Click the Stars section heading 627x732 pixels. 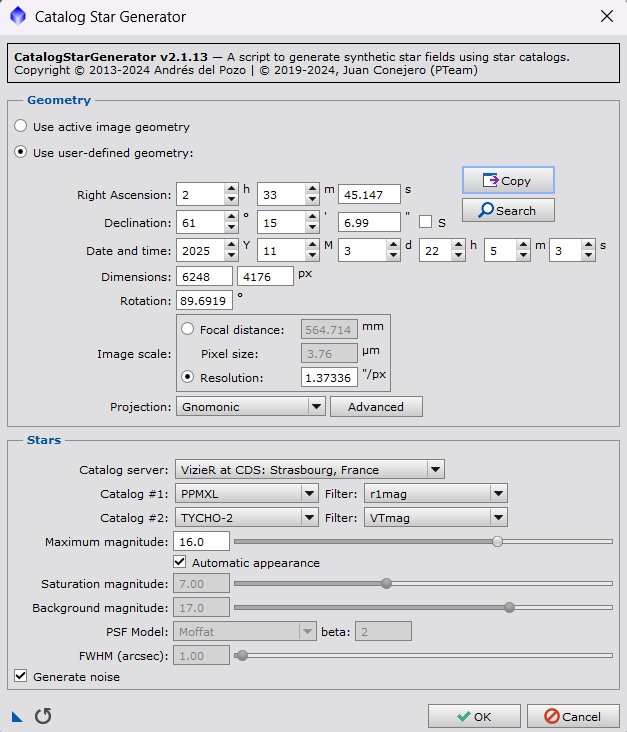point(44,440)
